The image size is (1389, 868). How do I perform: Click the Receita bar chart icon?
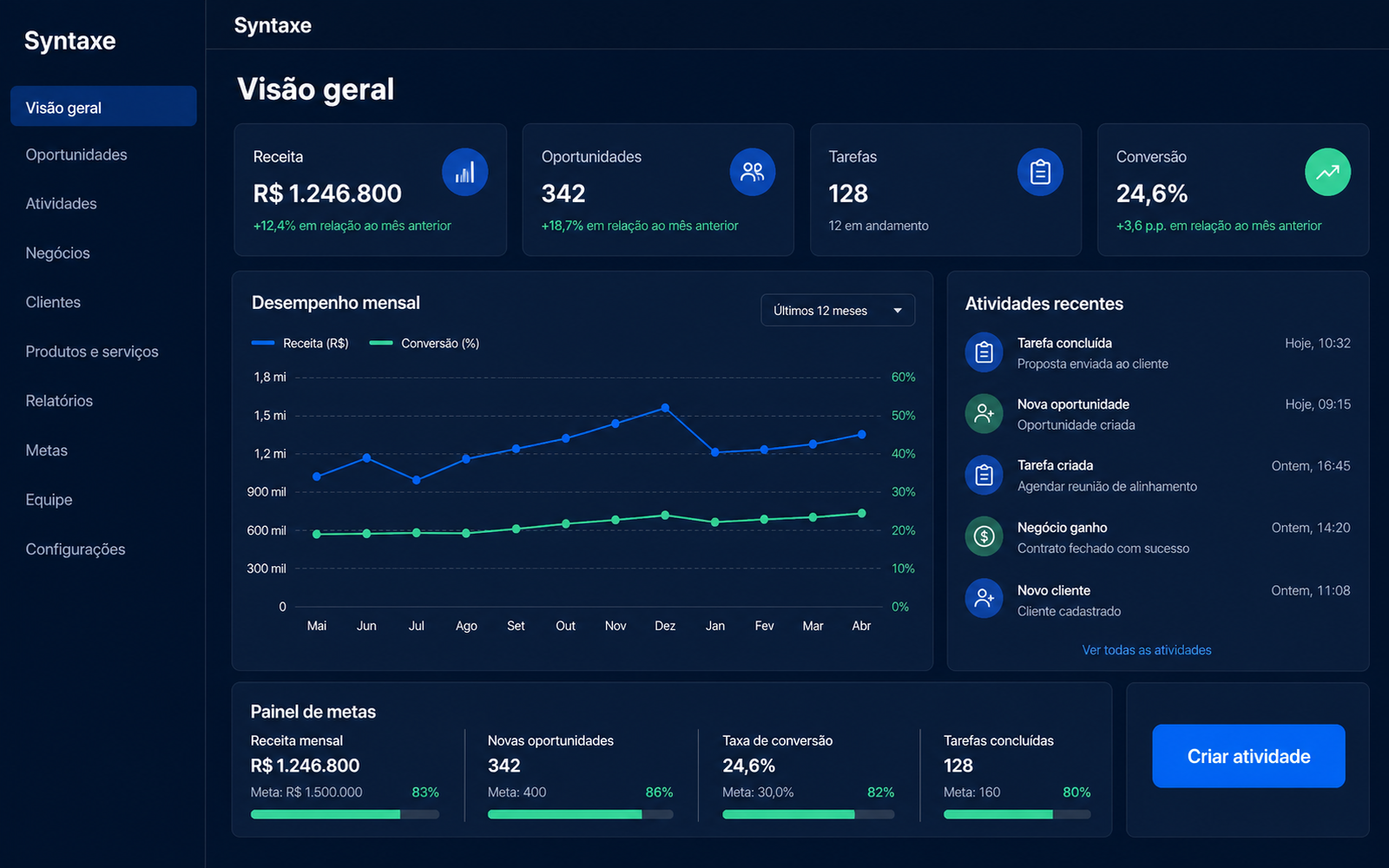[x=464, y=172]
